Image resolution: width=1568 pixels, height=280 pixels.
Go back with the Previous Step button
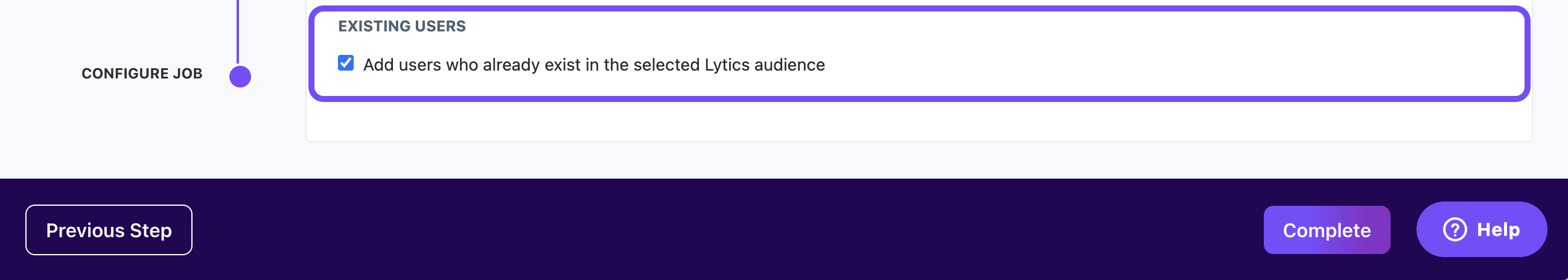[x=109, y=230]
